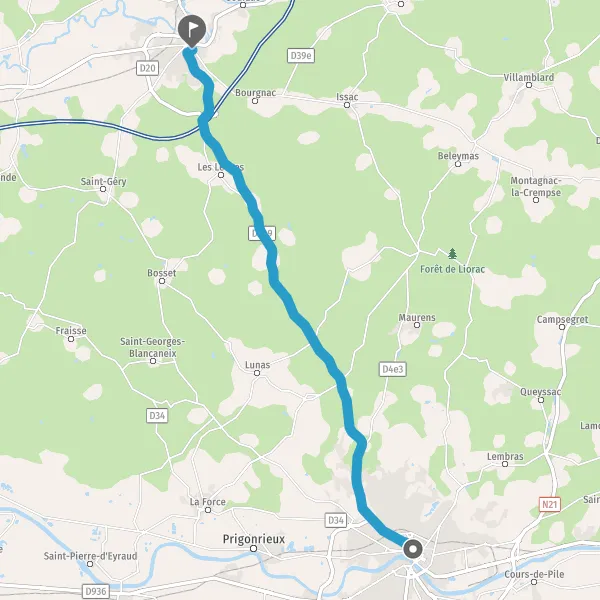
Task: Select the D20 road shield
Action: coord(147,68)
